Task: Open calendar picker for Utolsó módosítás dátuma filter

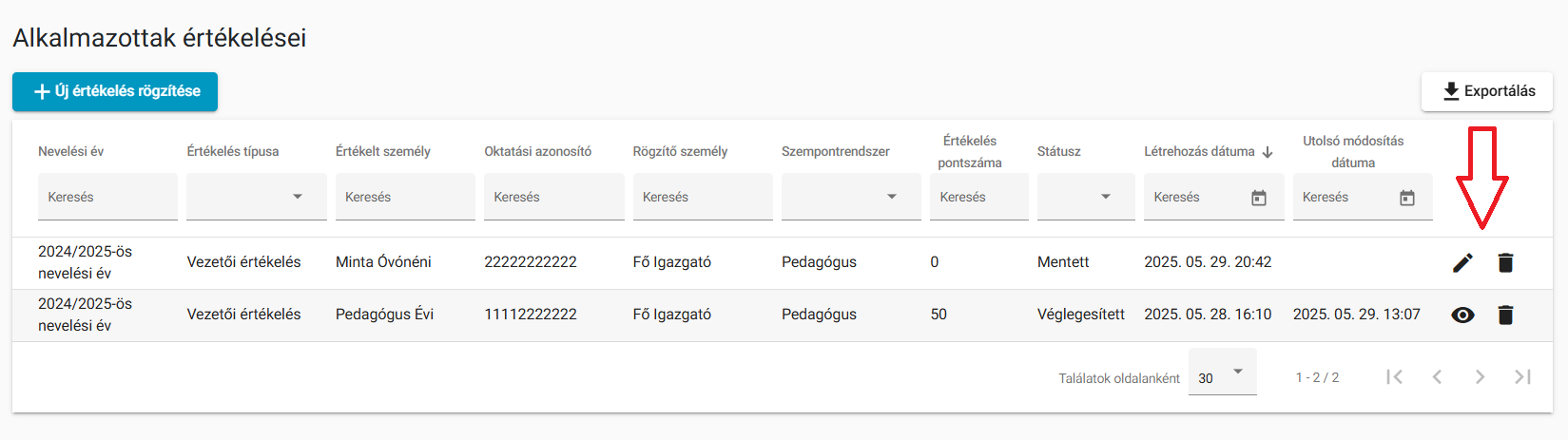Action: pos(1407,198)
